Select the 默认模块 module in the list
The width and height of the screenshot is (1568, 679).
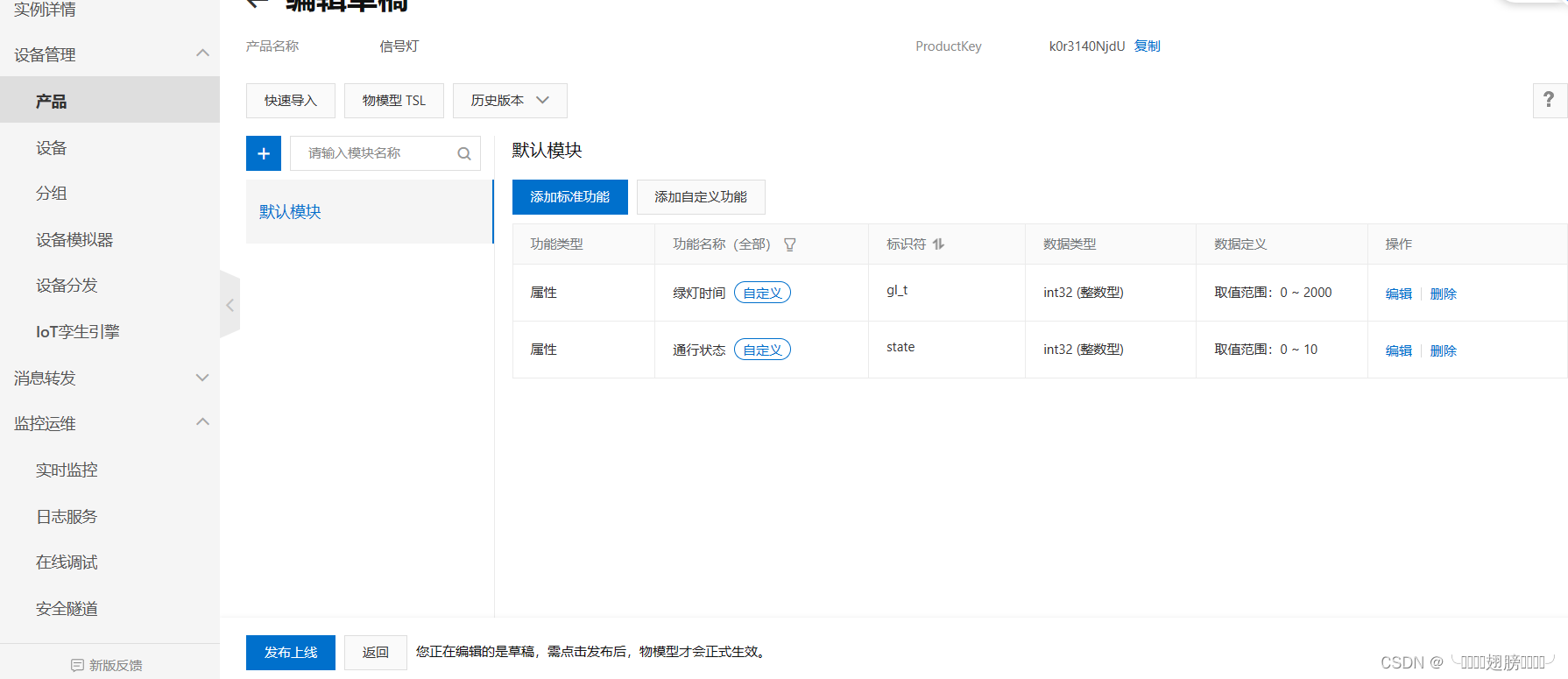tap(370, 211)
